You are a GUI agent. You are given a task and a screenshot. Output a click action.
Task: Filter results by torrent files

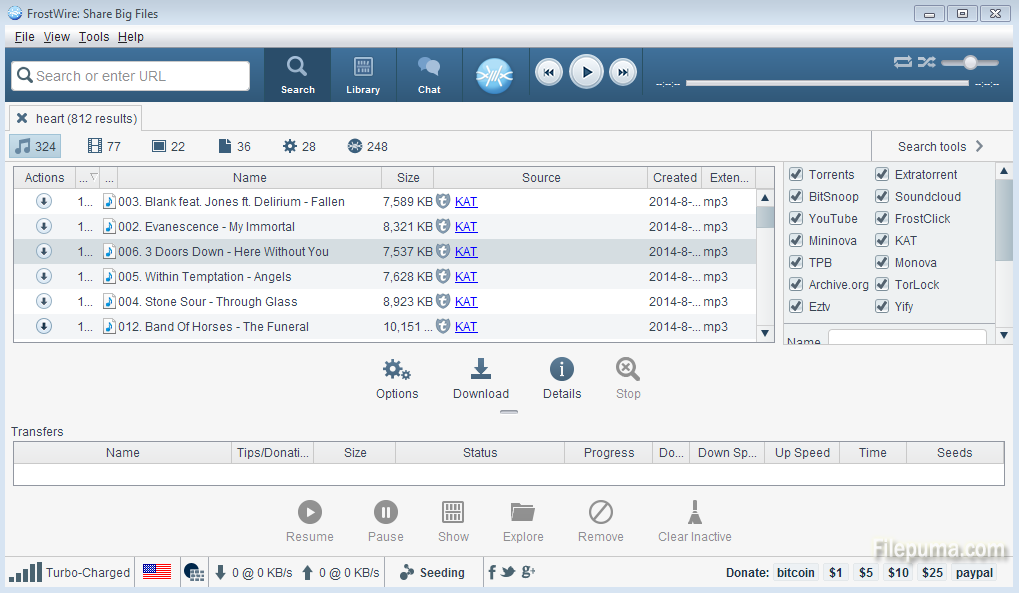tap(367, 146)
